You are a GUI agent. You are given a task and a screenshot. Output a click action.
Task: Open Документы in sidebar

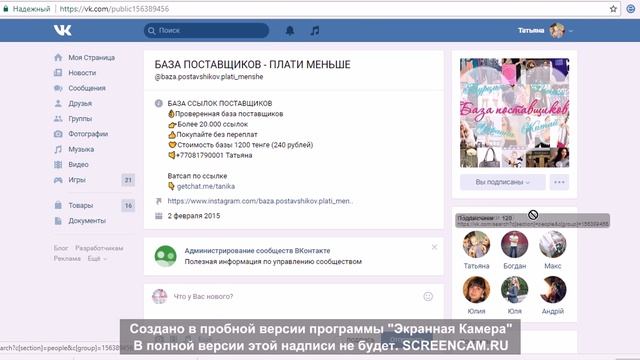click(87, 221)
